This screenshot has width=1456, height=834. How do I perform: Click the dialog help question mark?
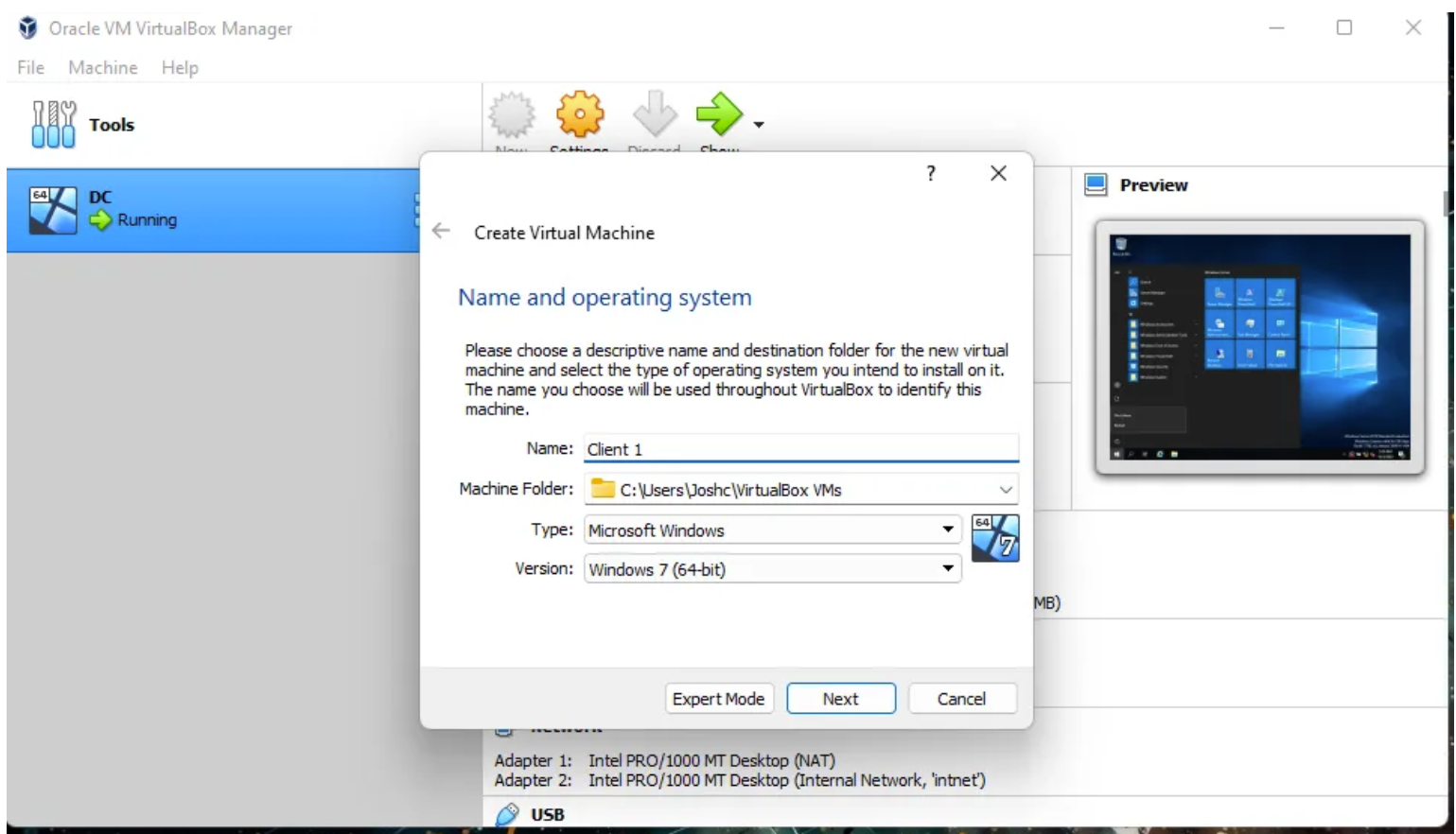tap(931, 173)
